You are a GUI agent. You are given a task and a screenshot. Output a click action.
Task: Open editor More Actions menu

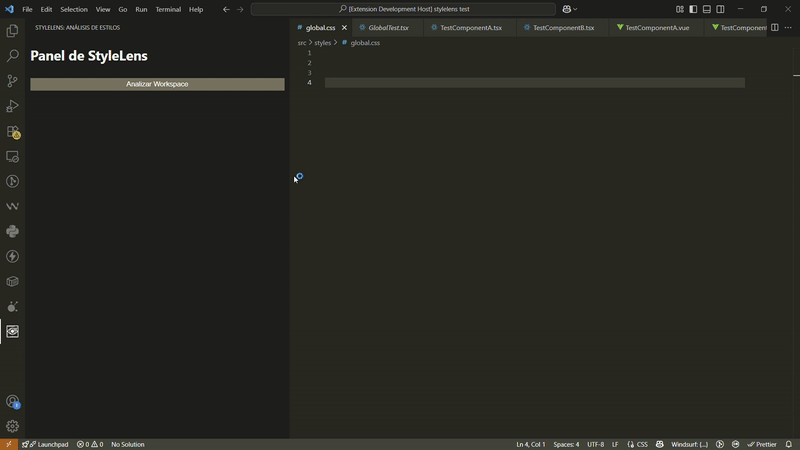[x=788, y=28]
